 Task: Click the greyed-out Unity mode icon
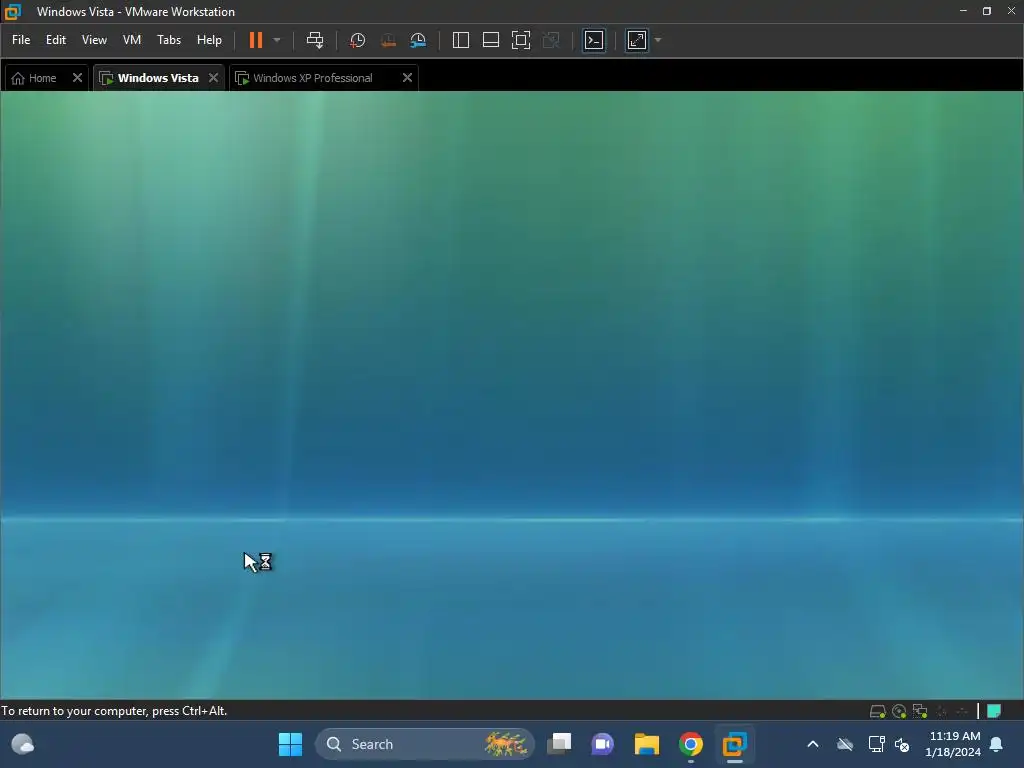coord(551,40)
